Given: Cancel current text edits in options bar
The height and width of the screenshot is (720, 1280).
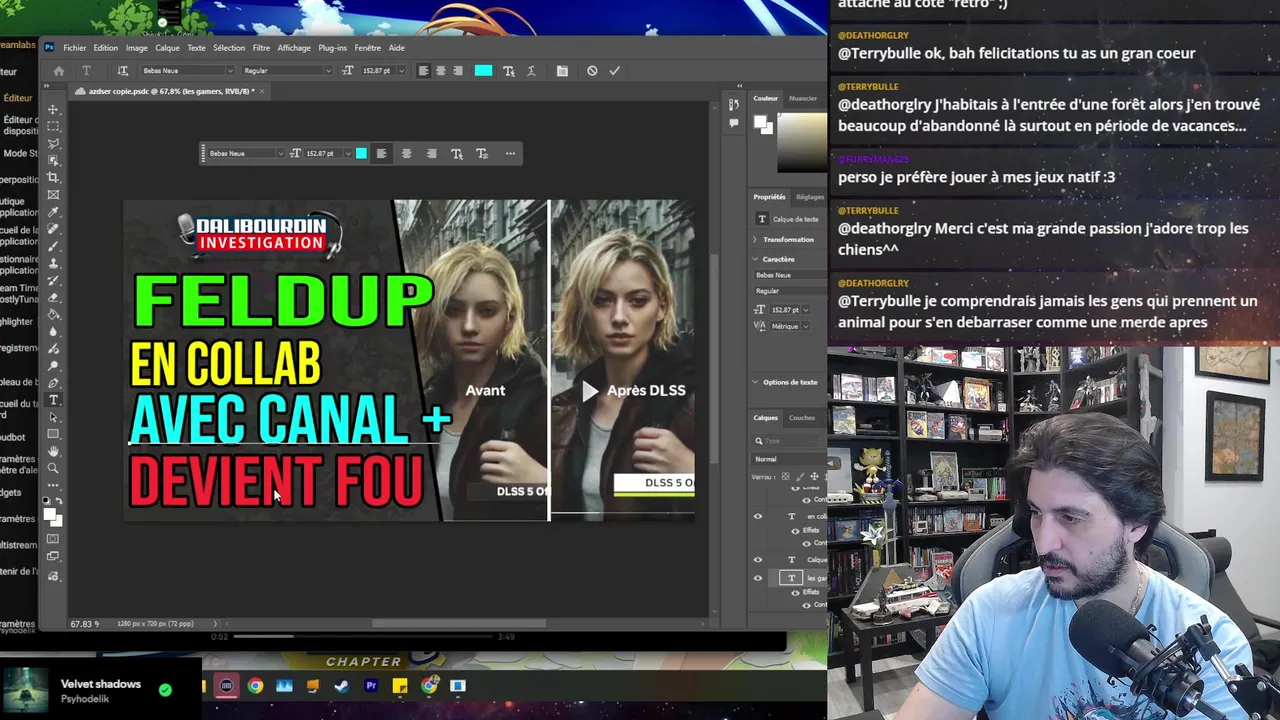Looking at the screenshot, I should point(592,71).
